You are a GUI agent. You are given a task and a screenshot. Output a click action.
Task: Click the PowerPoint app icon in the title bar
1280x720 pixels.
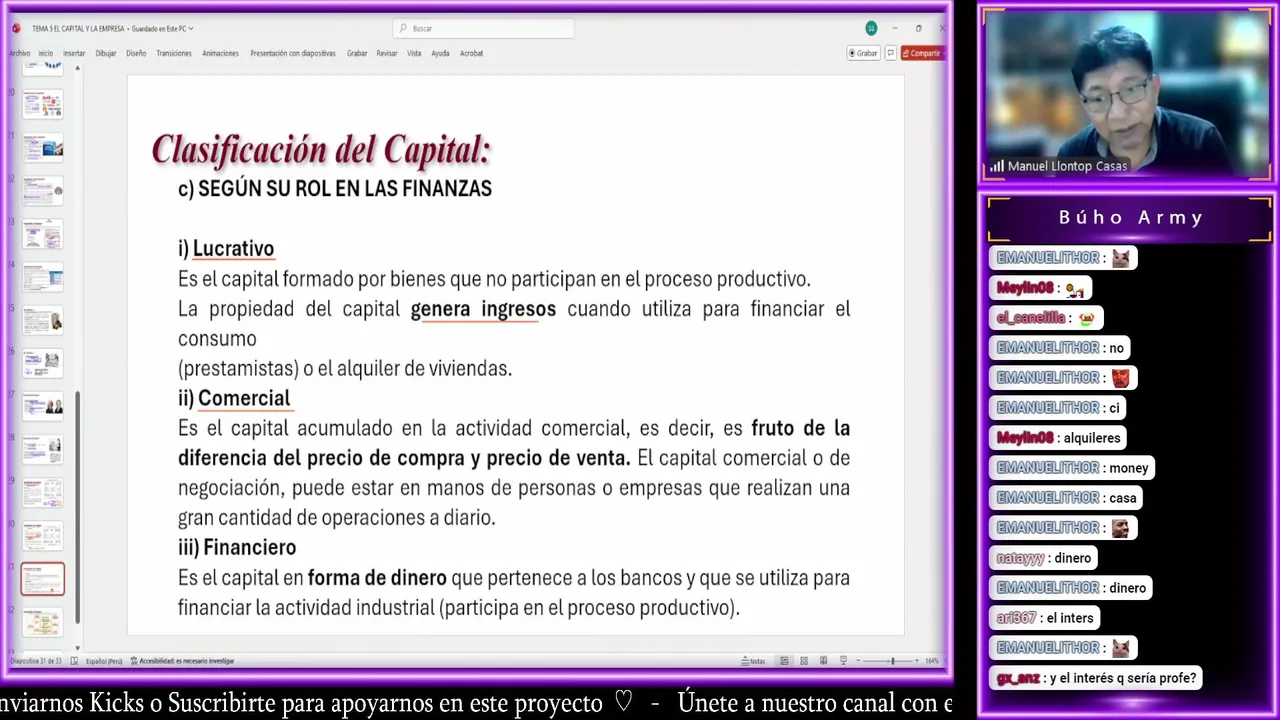coord(15,28)
